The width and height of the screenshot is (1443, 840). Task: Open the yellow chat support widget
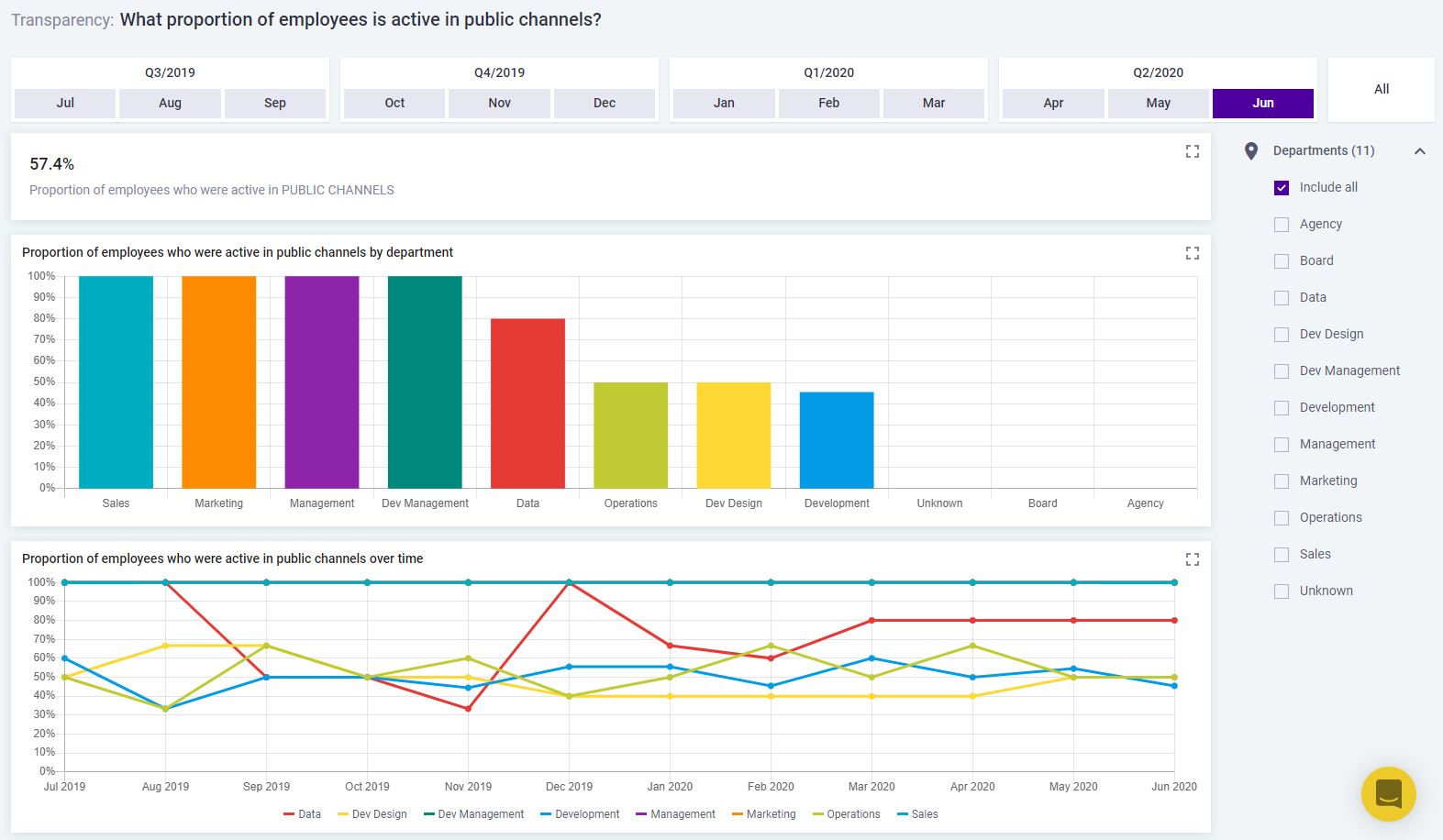1388,793
